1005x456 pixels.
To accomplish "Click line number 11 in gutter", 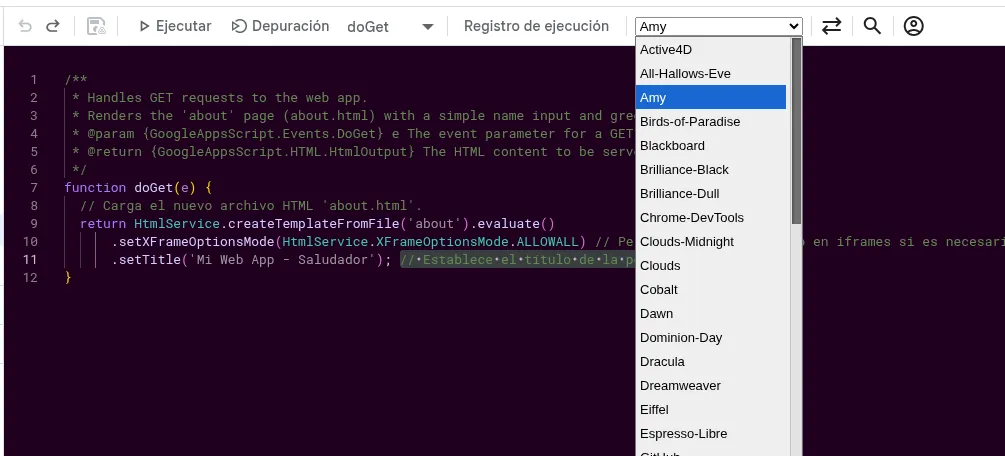I will pyautogui.click(x=30, y=260).
